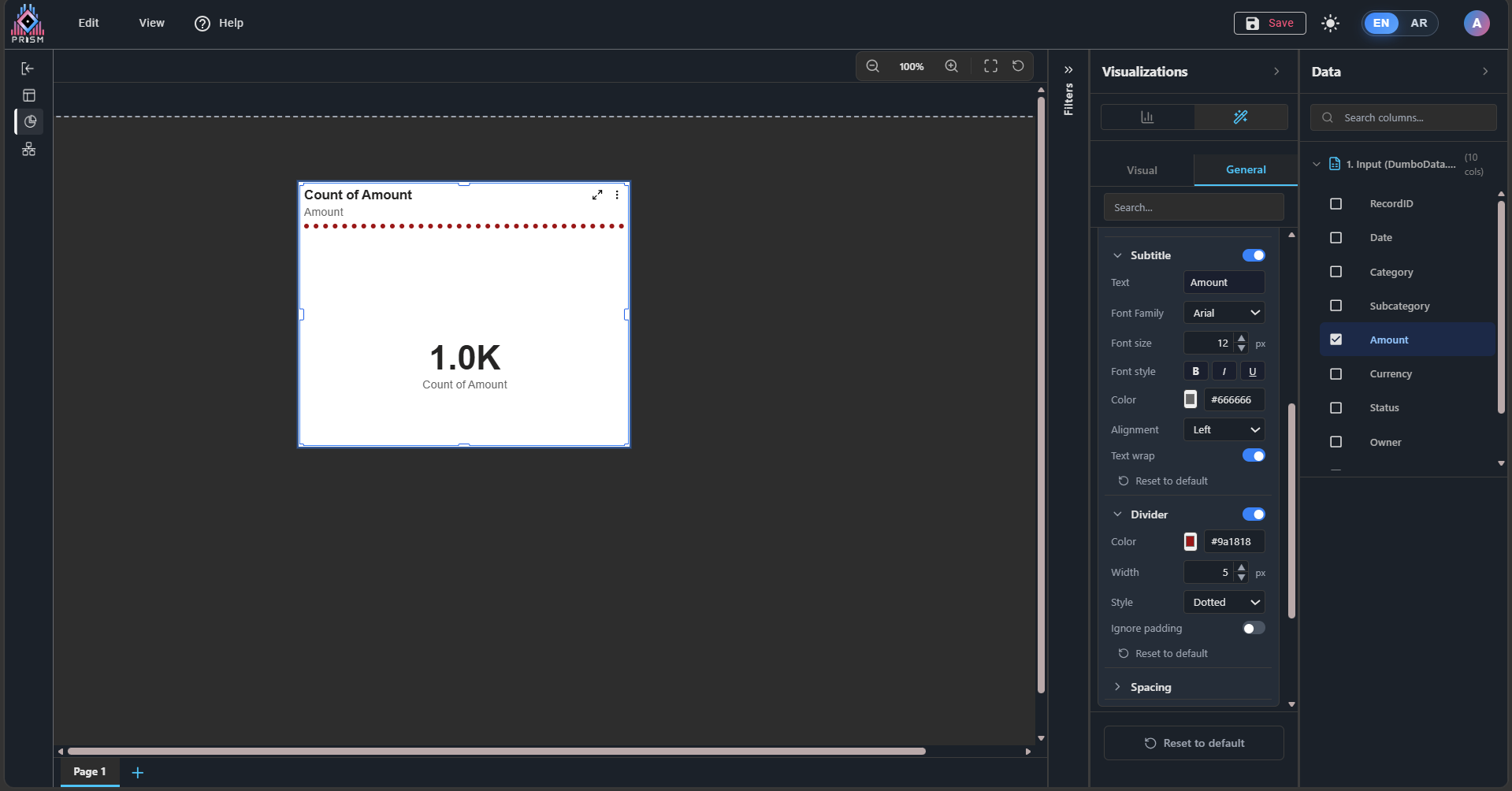Switch to the format visual wand icon
The image size is (1512, 791).
tap(1240, 117)
